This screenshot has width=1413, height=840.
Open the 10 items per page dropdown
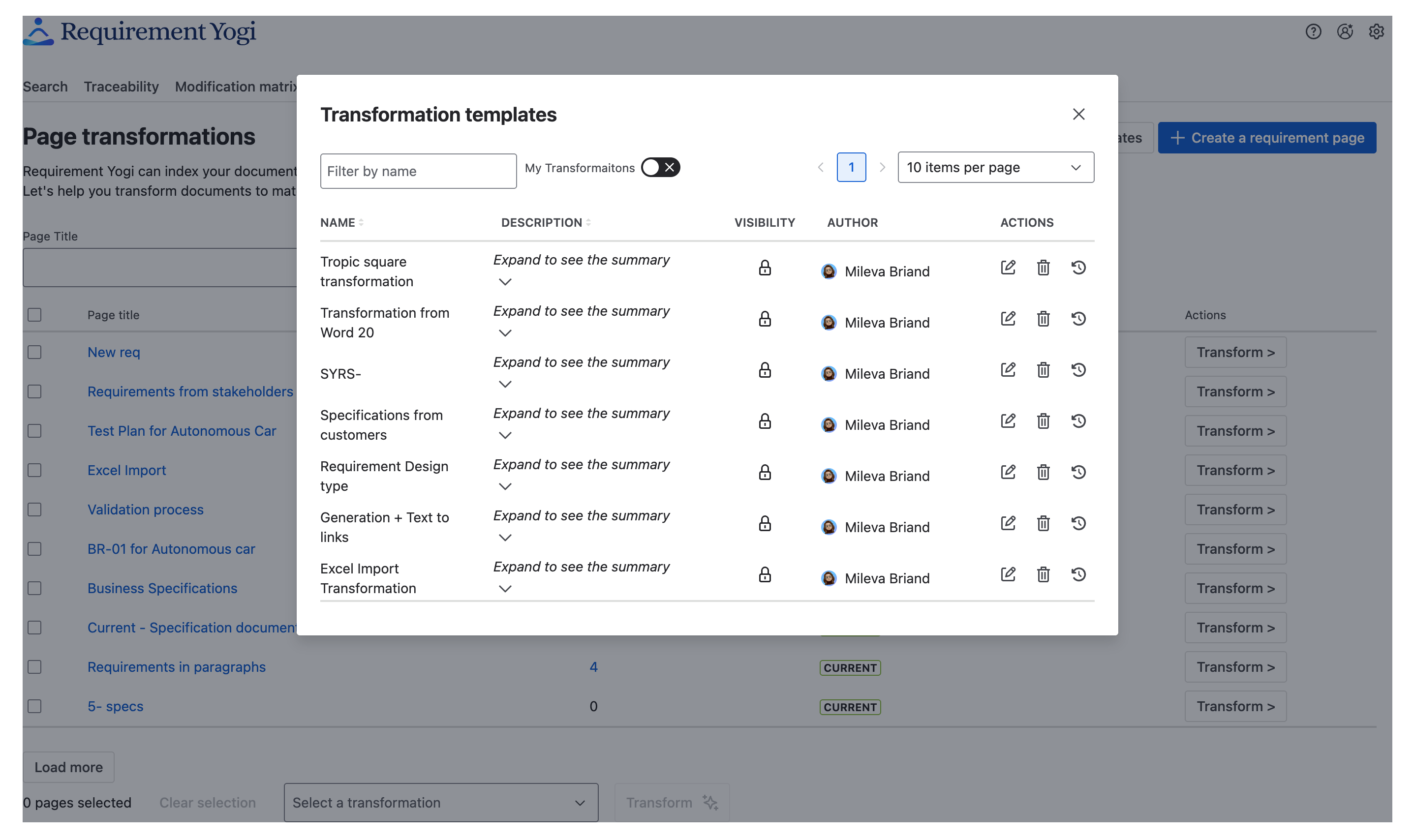[x=995, y=167]
